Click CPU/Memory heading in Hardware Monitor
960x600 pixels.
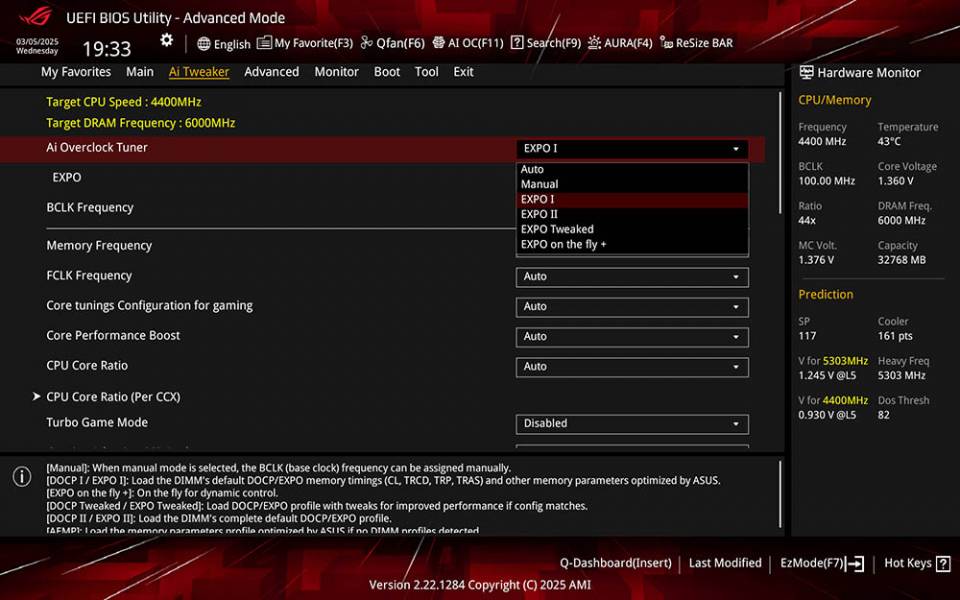click(834, 100)
